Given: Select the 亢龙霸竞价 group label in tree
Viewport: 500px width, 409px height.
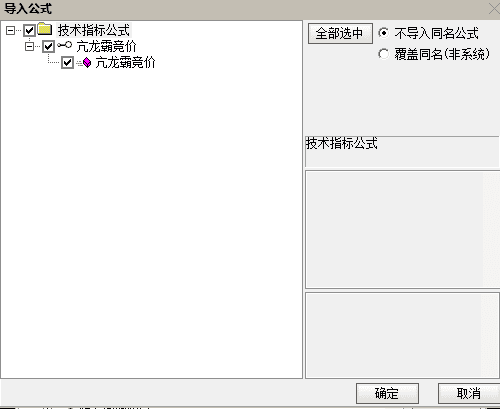Looking at the screenshot, I should point(106,46).
